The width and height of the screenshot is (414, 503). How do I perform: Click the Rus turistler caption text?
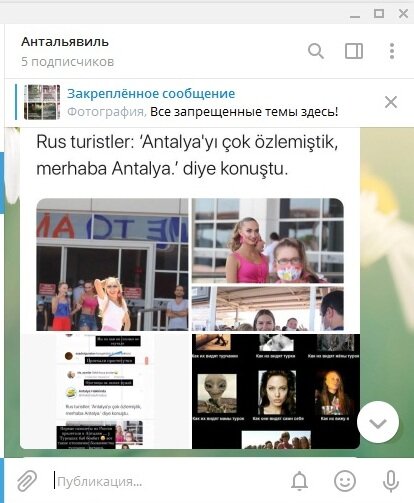point(187,155)
